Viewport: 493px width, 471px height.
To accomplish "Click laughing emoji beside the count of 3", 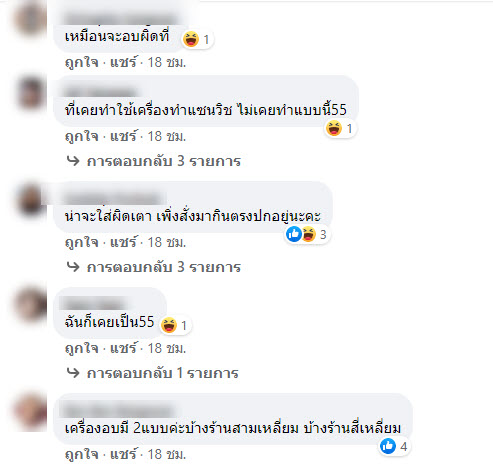I will [309, 234].
